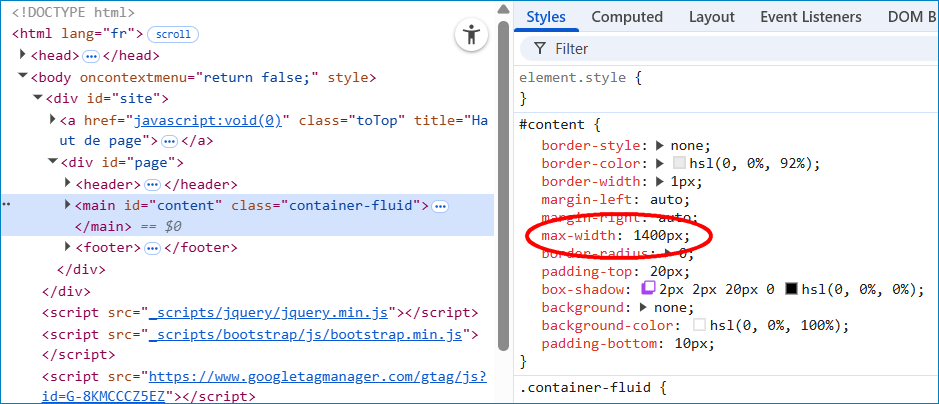Screen dimensions: 939x404
Task: Expand the border-style shorthand triangle
Action: 660,145
